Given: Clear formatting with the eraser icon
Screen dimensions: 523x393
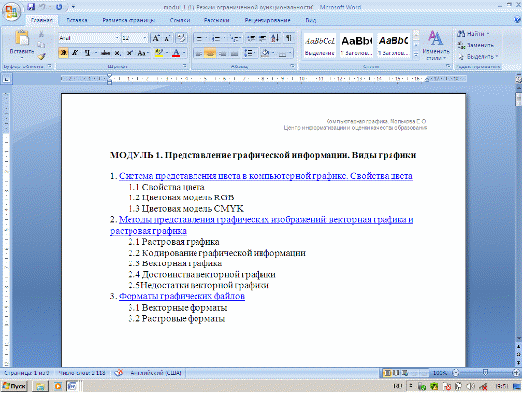Looking at the screenshot, I should 182,38.
